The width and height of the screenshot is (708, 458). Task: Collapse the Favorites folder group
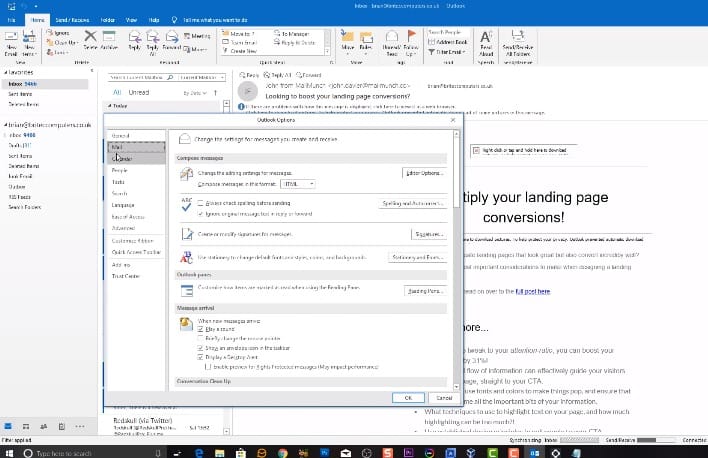click(4, 73)
